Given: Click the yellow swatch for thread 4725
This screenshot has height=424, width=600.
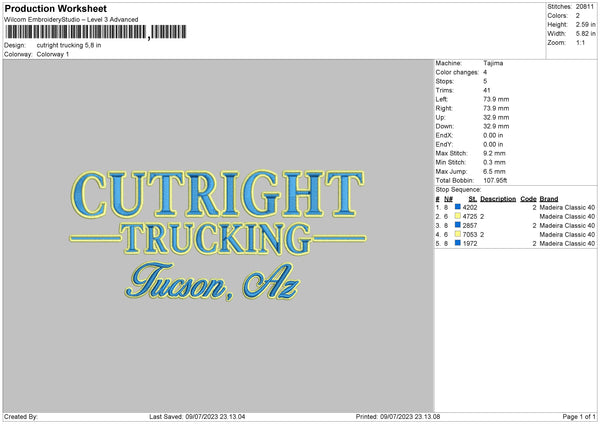Looking at the screenshot, I should (x=458, y=216).
